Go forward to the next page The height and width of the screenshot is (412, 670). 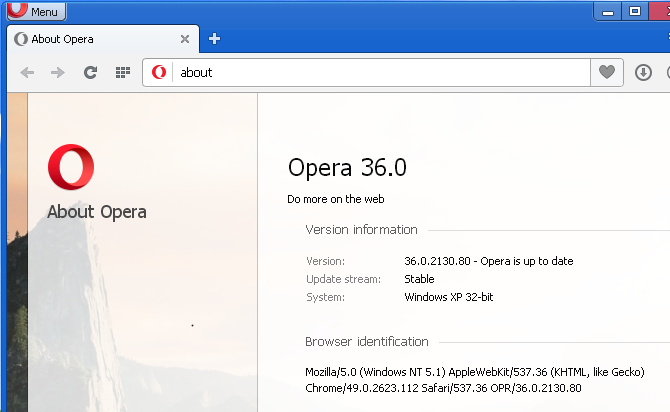(58, 72)
